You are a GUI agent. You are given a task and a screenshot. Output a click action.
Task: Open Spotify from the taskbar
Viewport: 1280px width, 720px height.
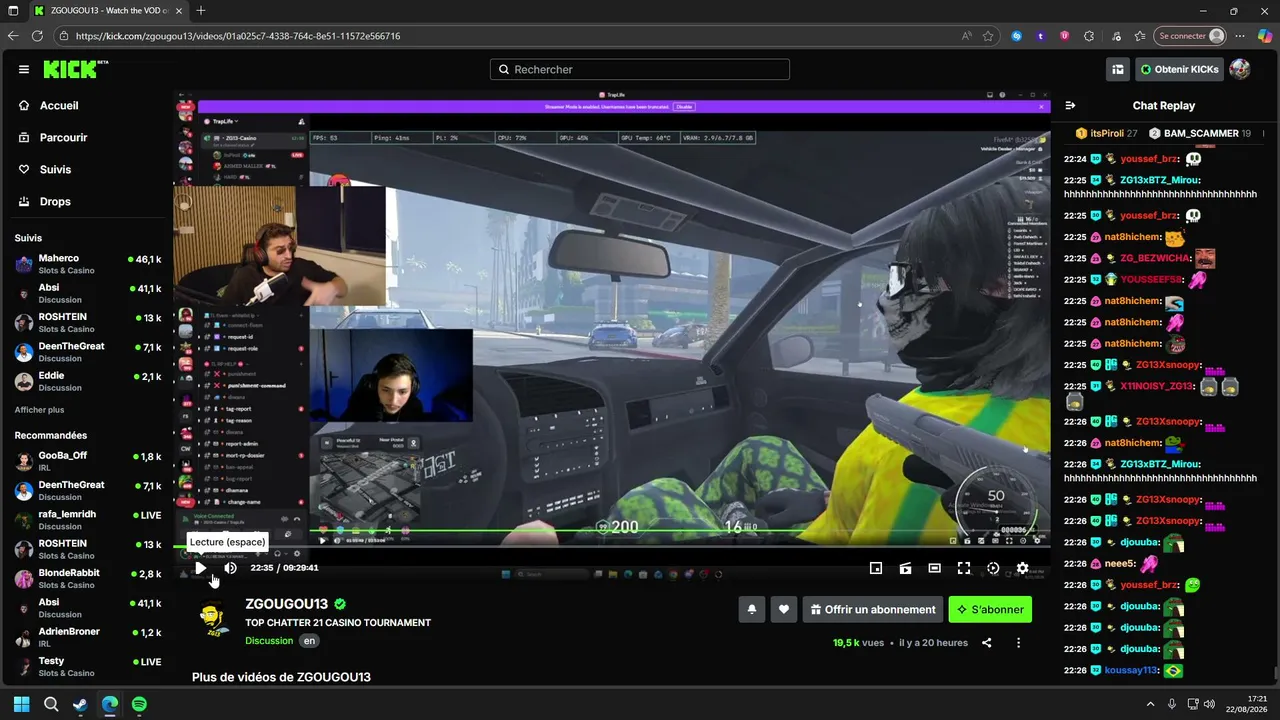pyautogui.click(x=139, y=704)
